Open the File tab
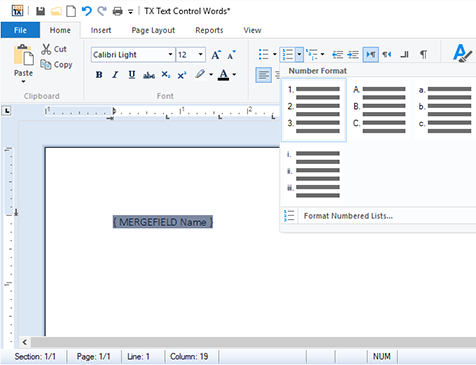The image size is (476, 365). click(20, 30)
